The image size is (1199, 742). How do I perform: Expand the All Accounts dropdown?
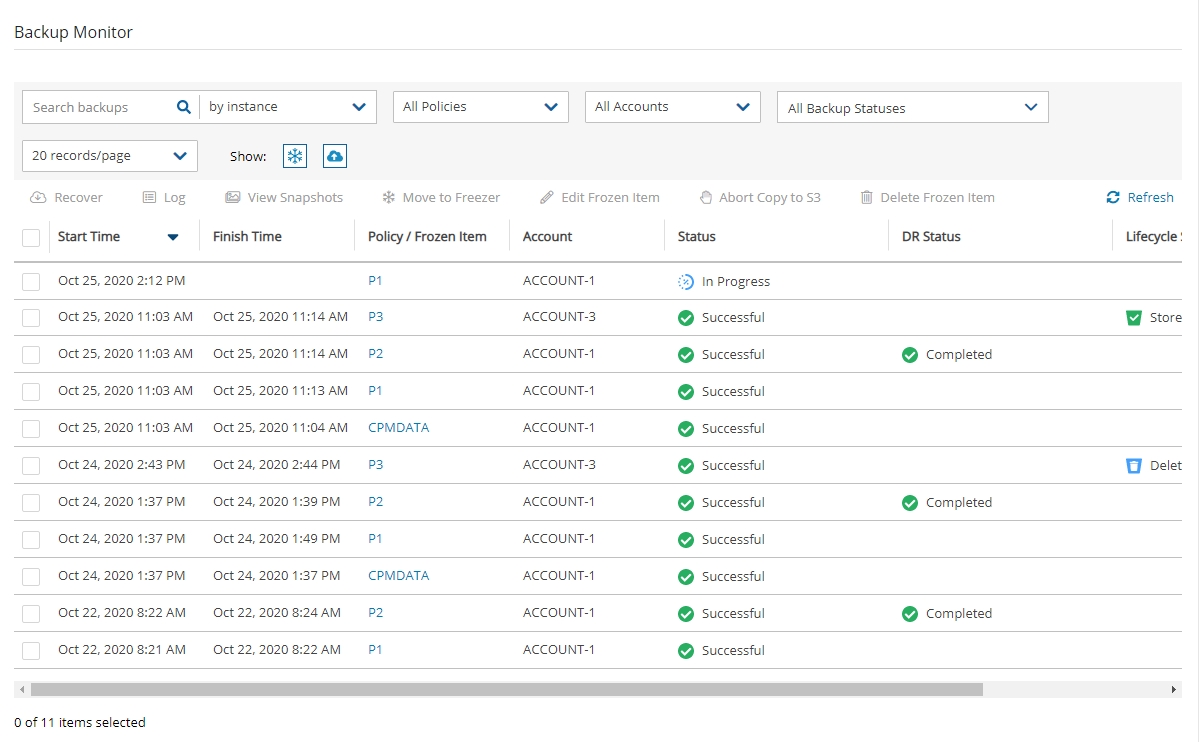(672, 107)
